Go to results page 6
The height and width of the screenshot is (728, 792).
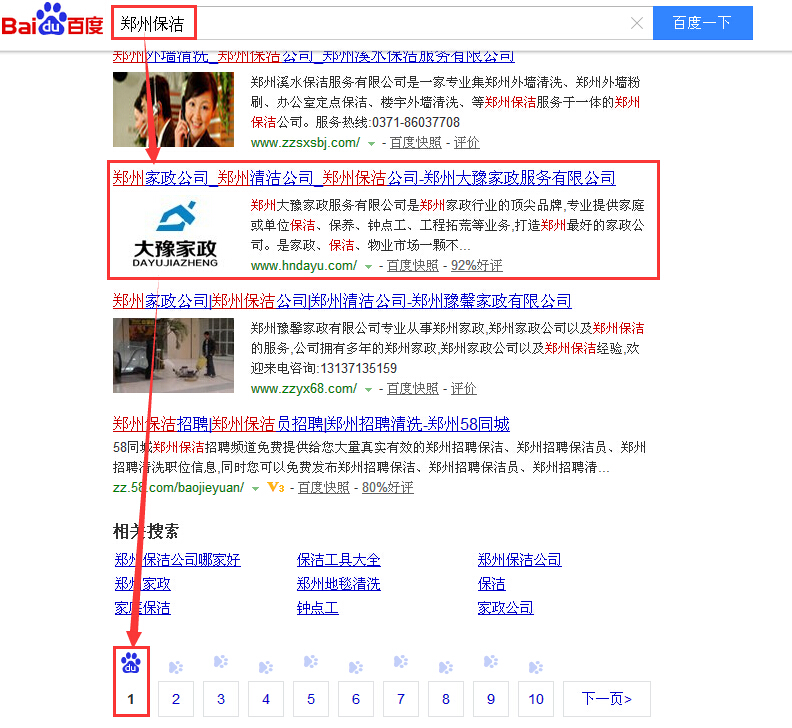(356, 699)
